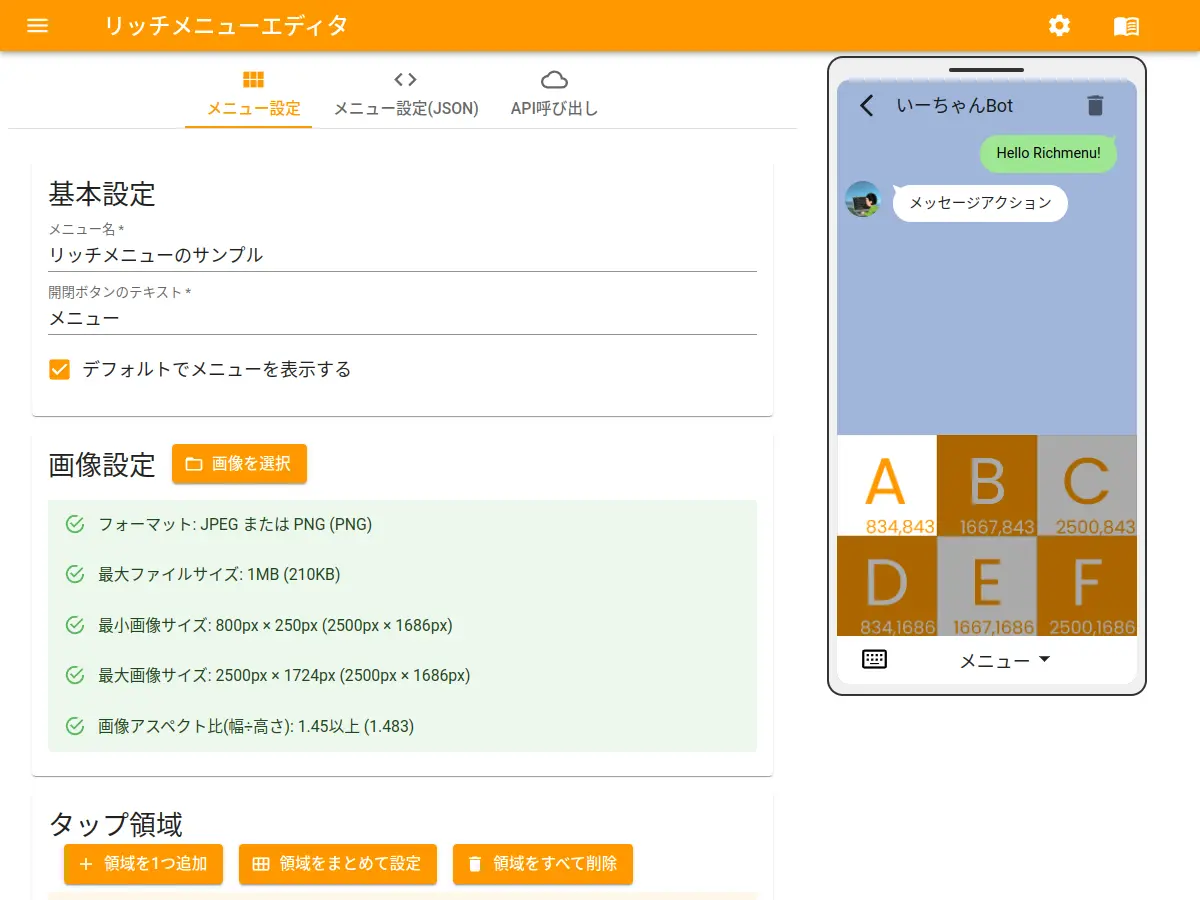Collapse the メニュー dropdown in phone preview
Screen dimensions: 1200x900
(1005, 660)
